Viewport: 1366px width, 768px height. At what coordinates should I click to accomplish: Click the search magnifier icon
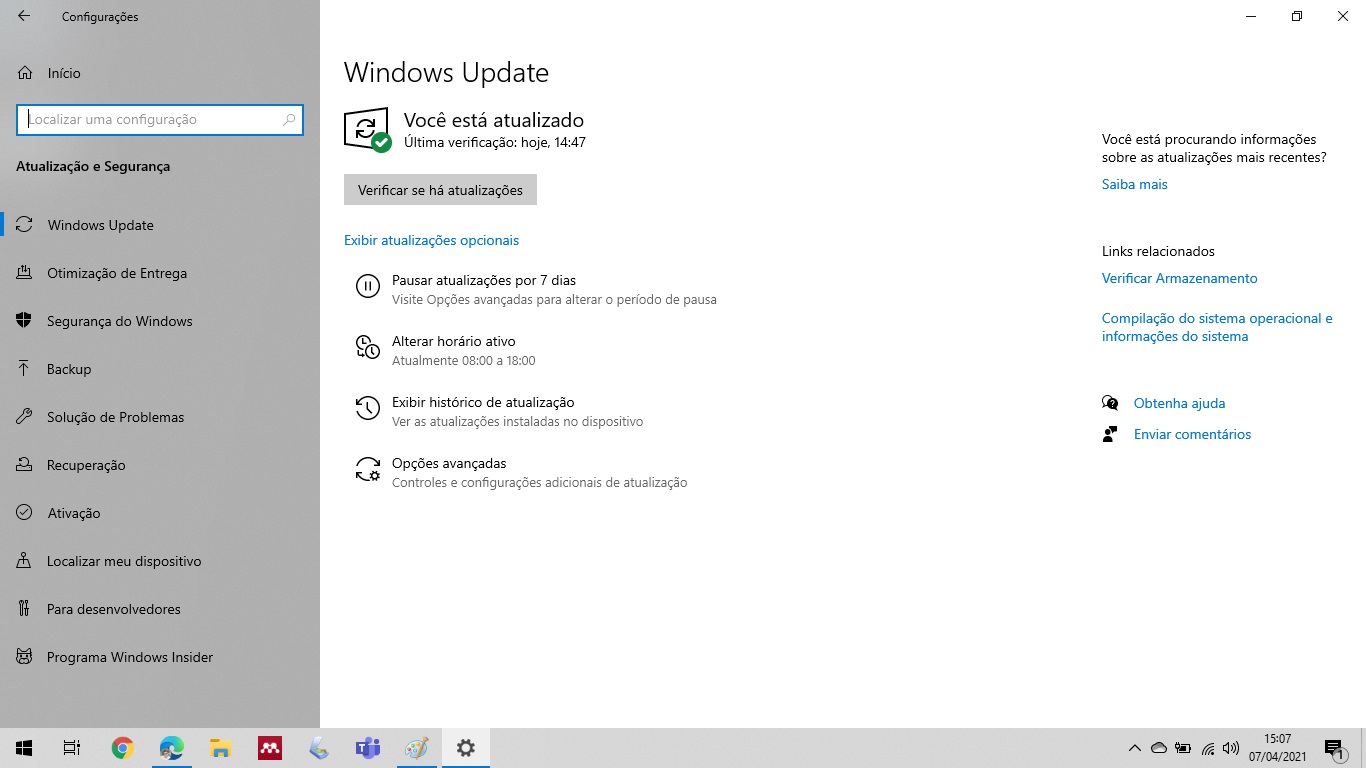[x=289, y=119]
